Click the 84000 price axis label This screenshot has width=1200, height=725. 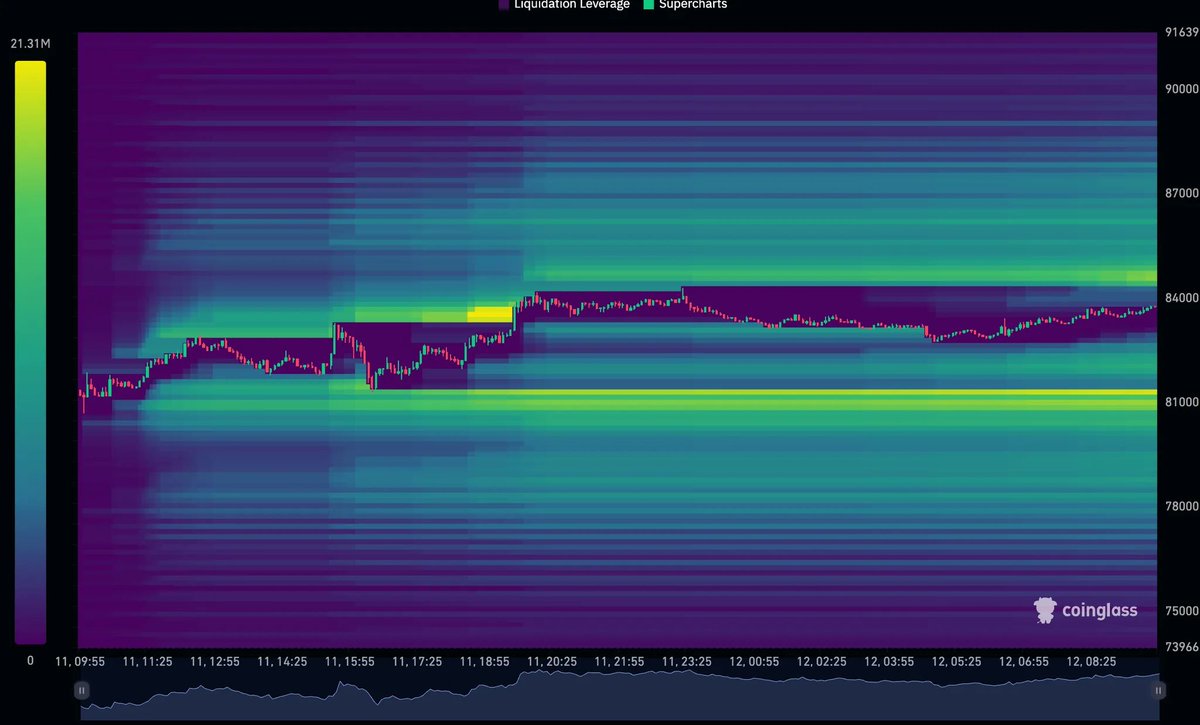(x=1182, y=297)
